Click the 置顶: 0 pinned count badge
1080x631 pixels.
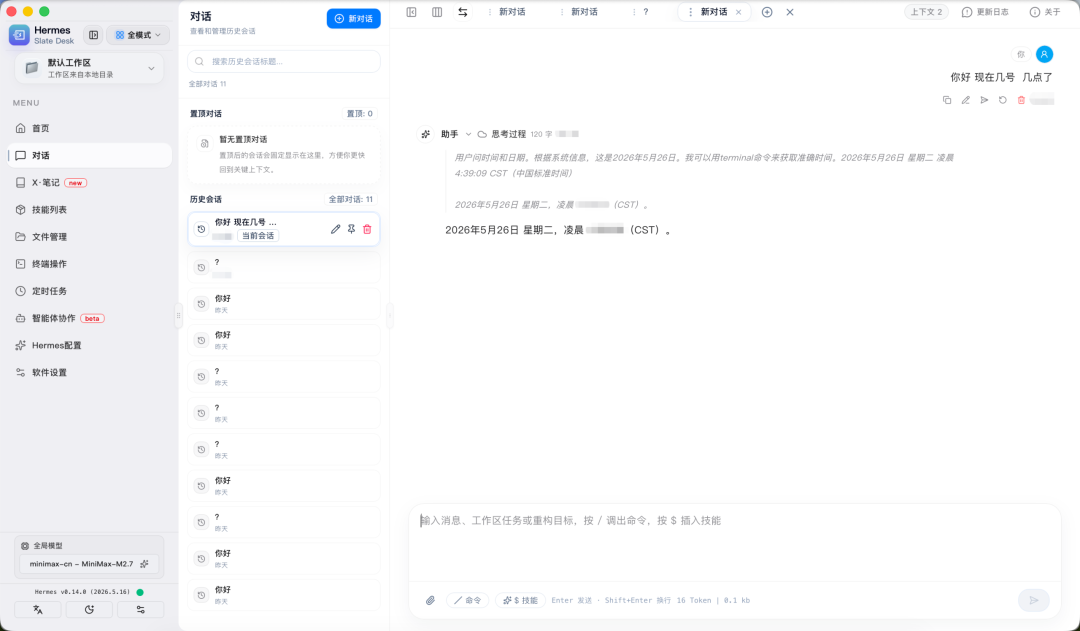click(360, 114)
